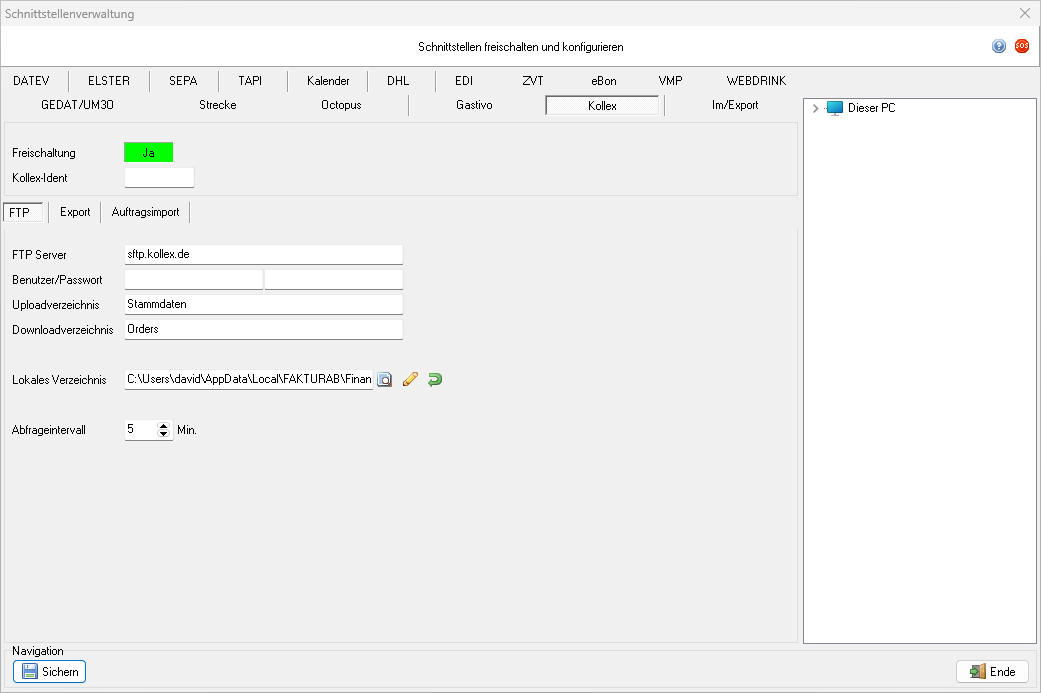Image resolution: width=1041 pixels, height=693 pixels.
Task: Click the red SOS support icon
Action: click(x=1021, y=46)
